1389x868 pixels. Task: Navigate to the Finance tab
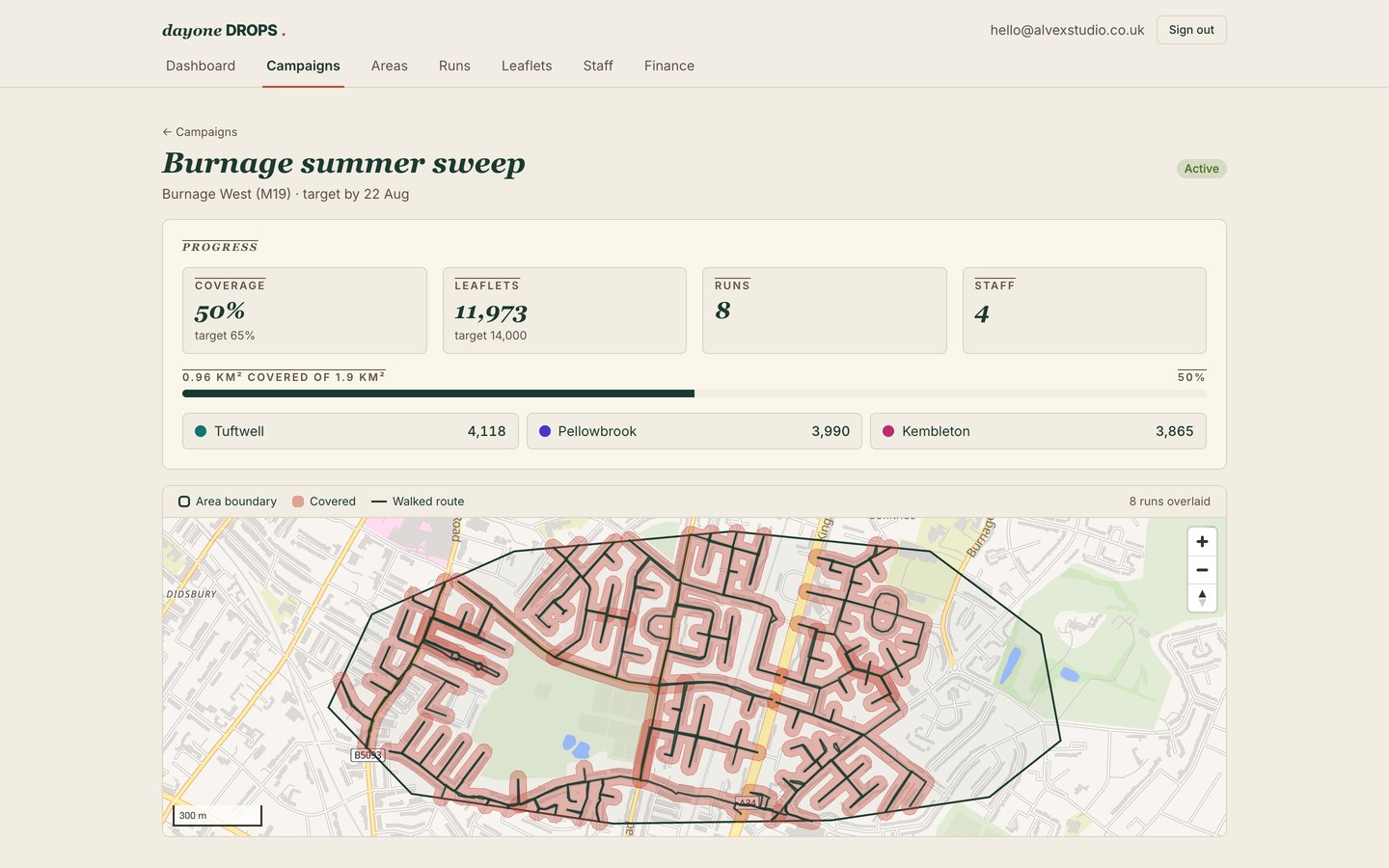669,66
